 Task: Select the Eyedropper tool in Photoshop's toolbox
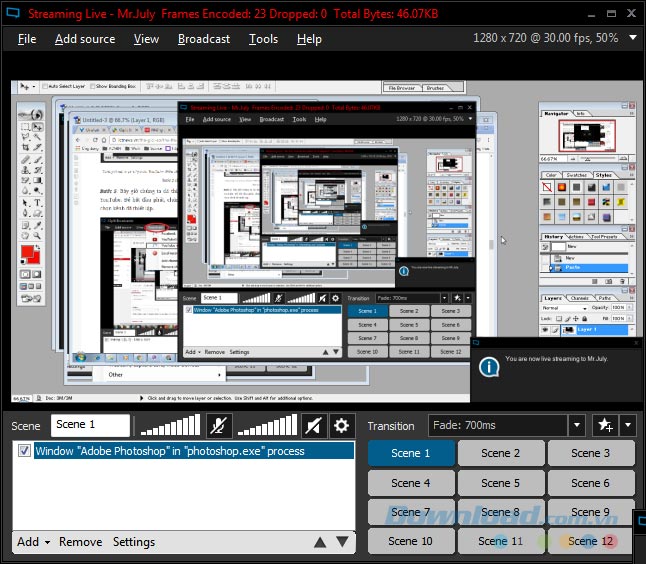pyautogui.click(x=37, y=225)
